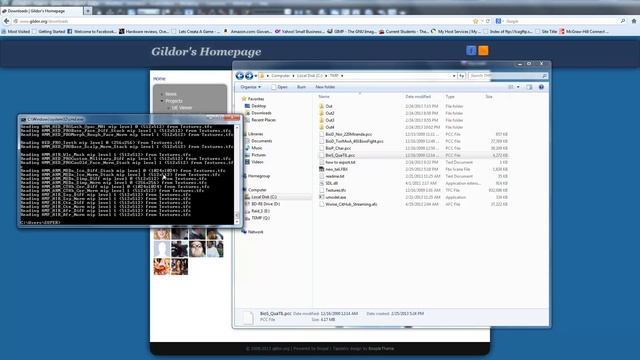This screenshot has height=360, width=640.
Task: Select the SDL.dll file icon
Action: click(321, 183)
